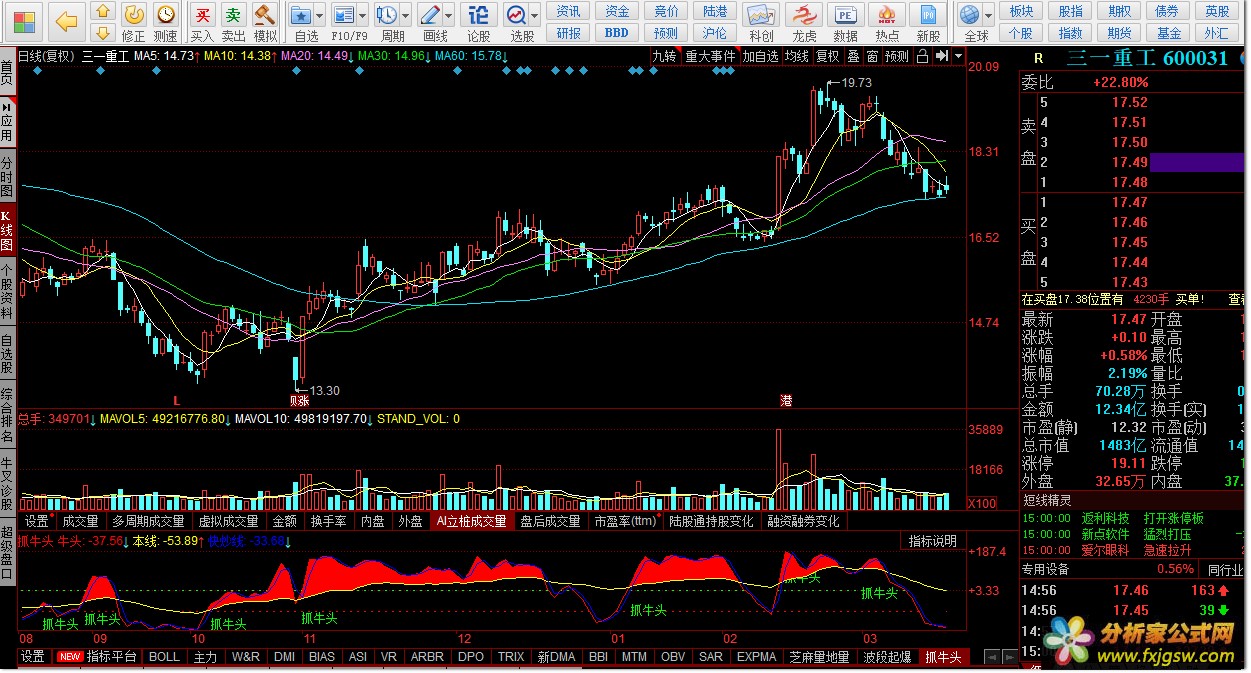Go back with the yellow left arrow
1251x673 pixels.
(x=67, y=20)
